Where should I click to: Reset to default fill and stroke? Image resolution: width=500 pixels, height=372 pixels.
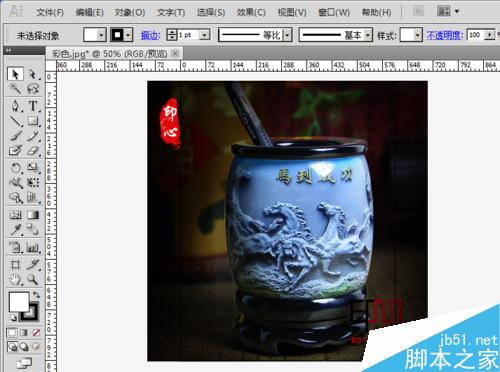[x=13, y=317]
